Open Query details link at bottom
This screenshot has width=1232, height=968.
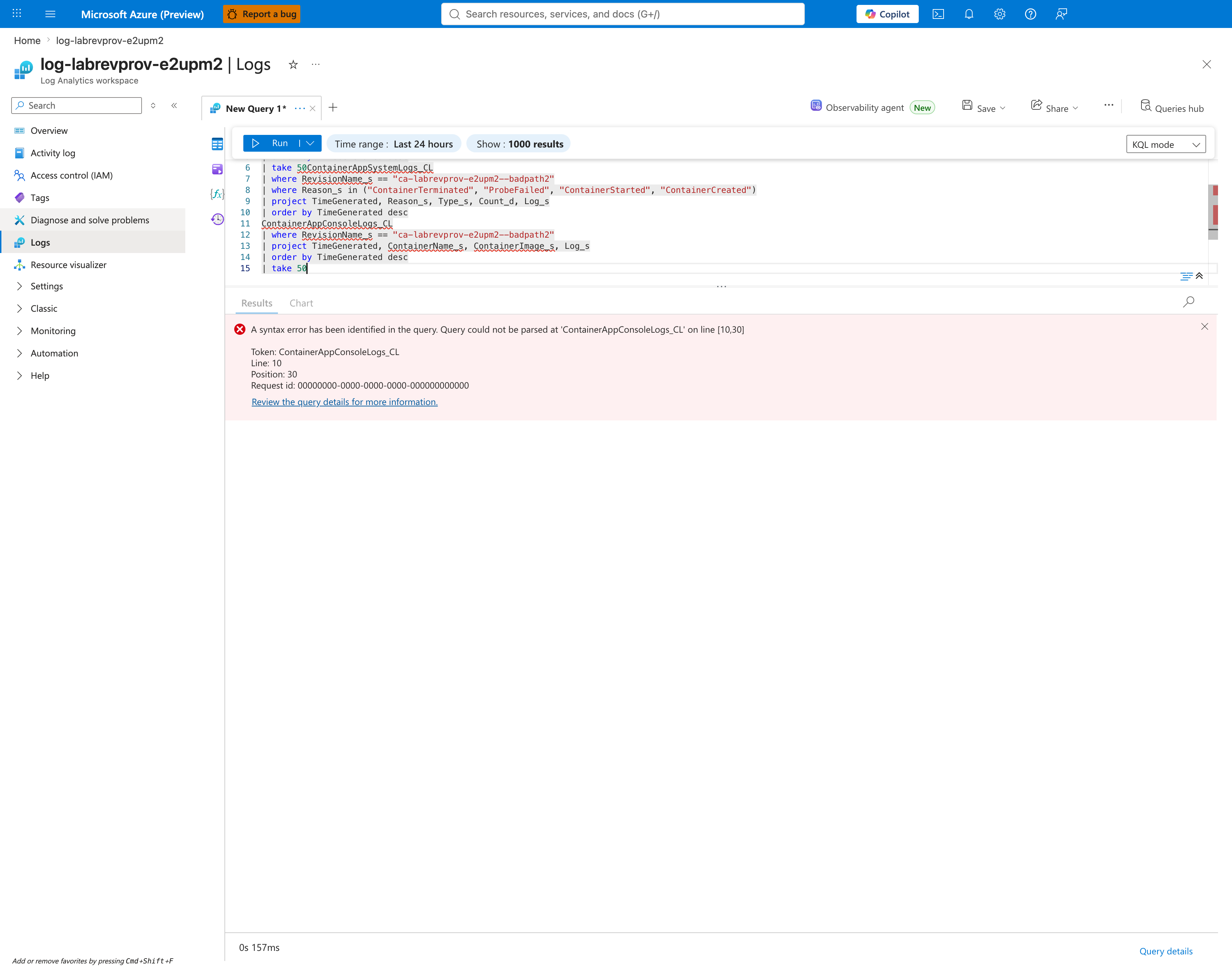[x=1166, y=951]
